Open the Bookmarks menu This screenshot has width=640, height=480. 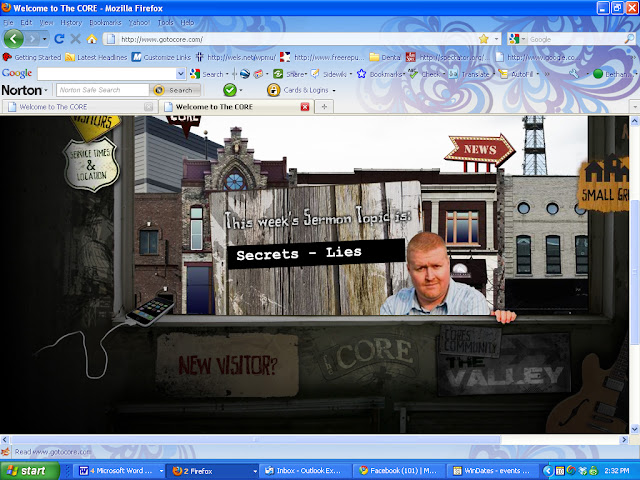[x=105, y=22]
